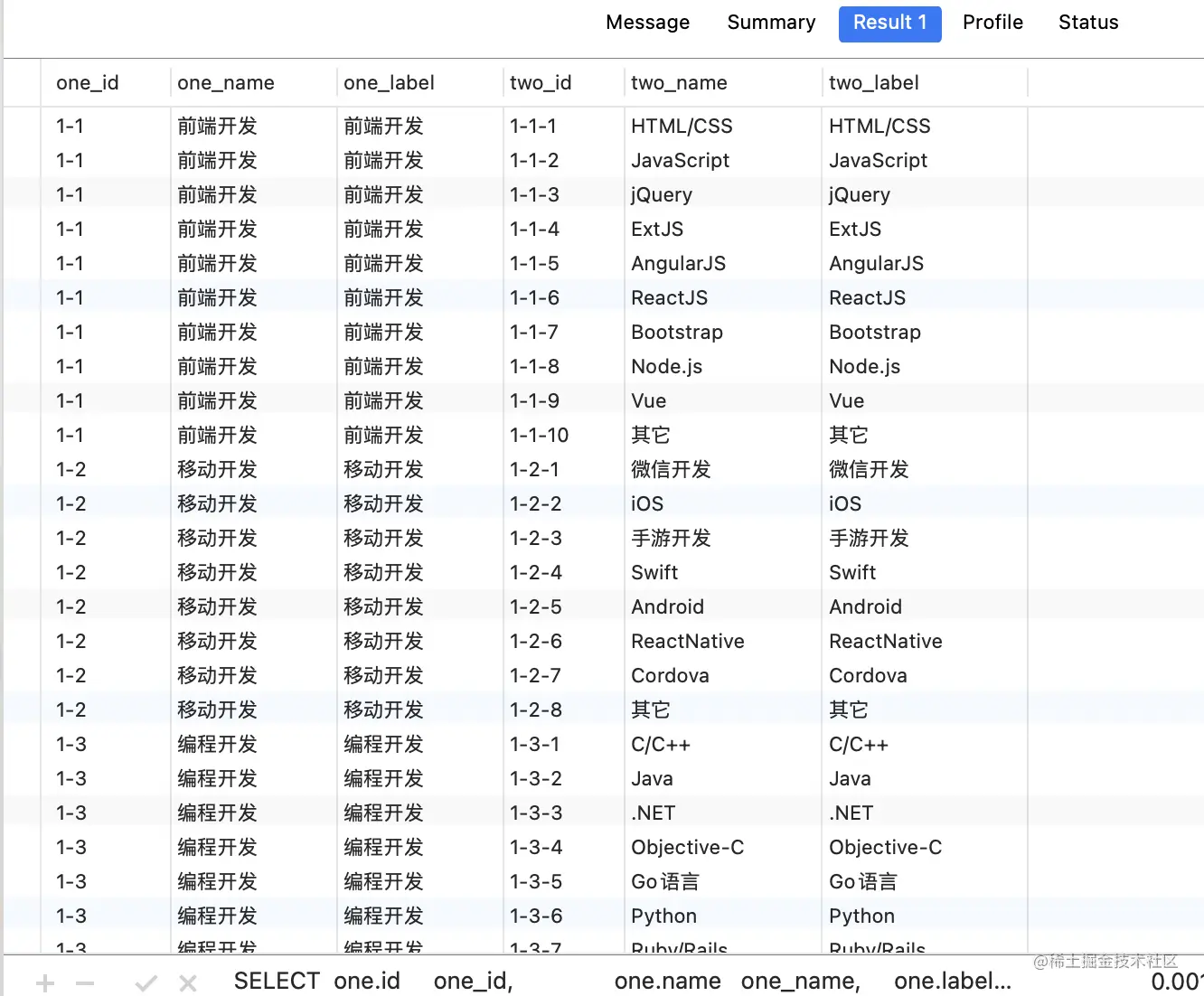Select the Result 1 tab
Image resolution: width=1204 pixels, height=996 pixels.
click(890, 23)
